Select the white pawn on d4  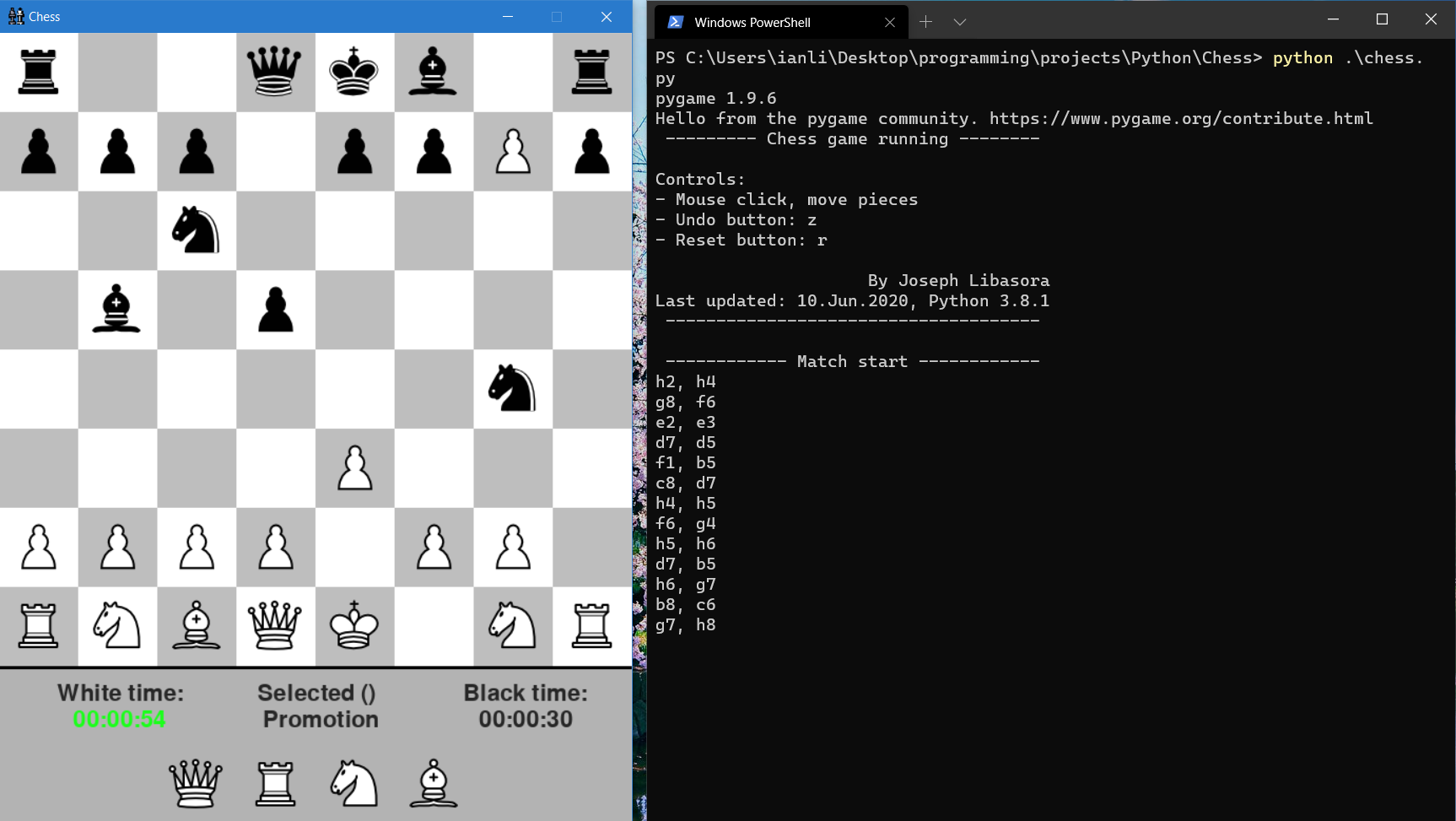354,468
